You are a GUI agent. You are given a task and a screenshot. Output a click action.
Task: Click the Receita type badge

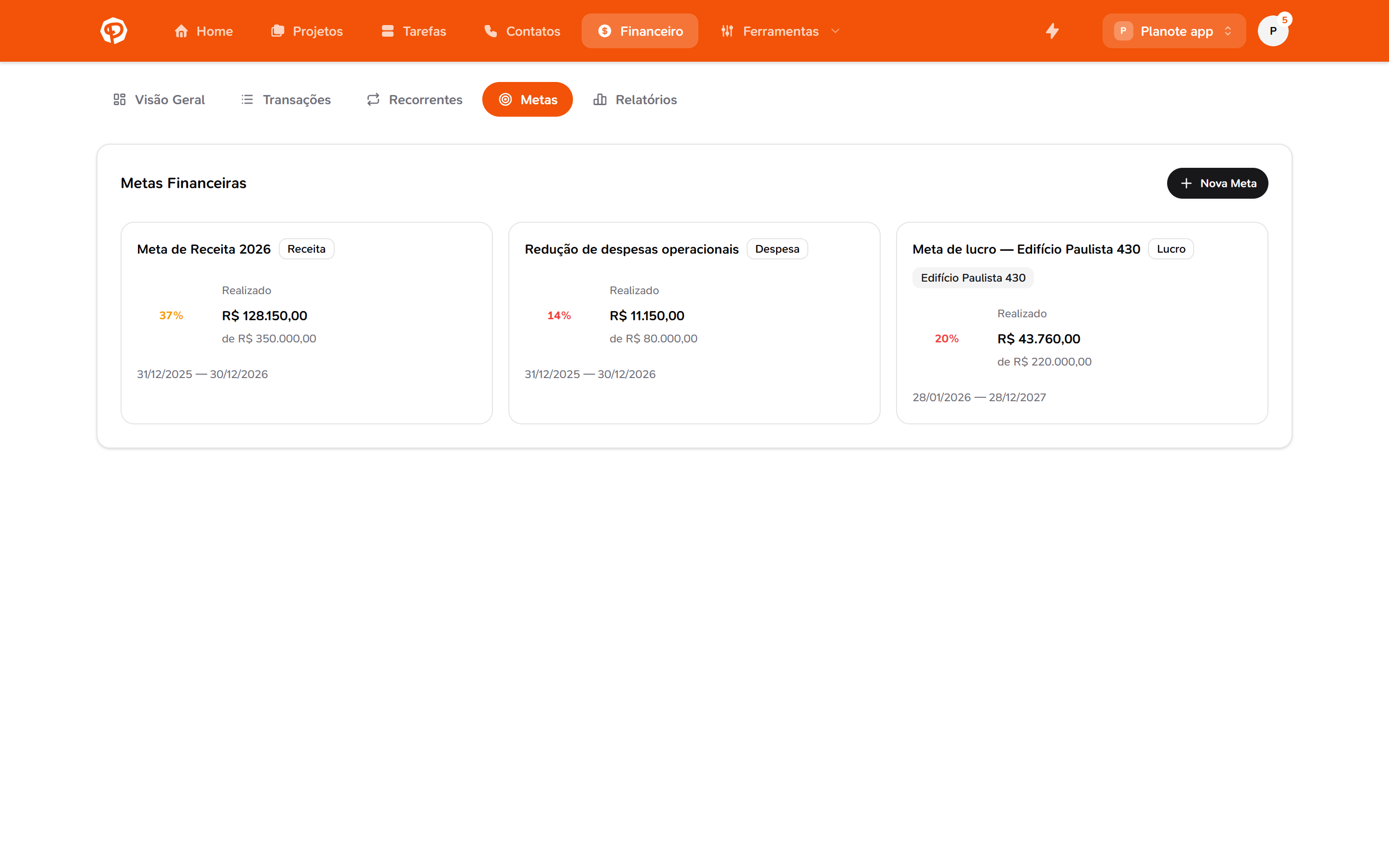(x=307, y=249)
